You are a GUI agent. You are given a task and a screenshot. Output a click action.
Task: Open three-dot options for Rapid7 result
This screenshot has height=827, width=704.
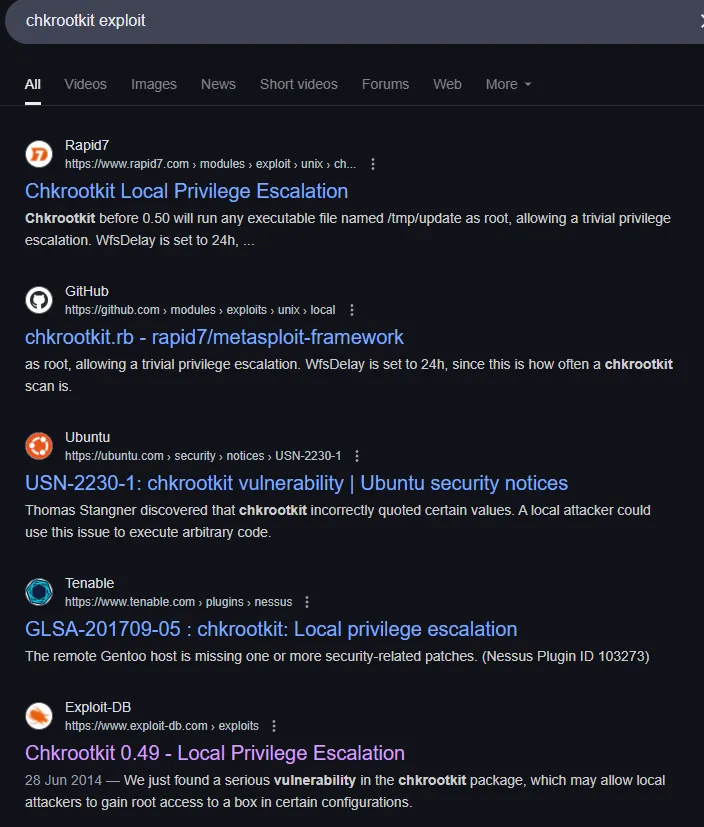coord(373,164)
